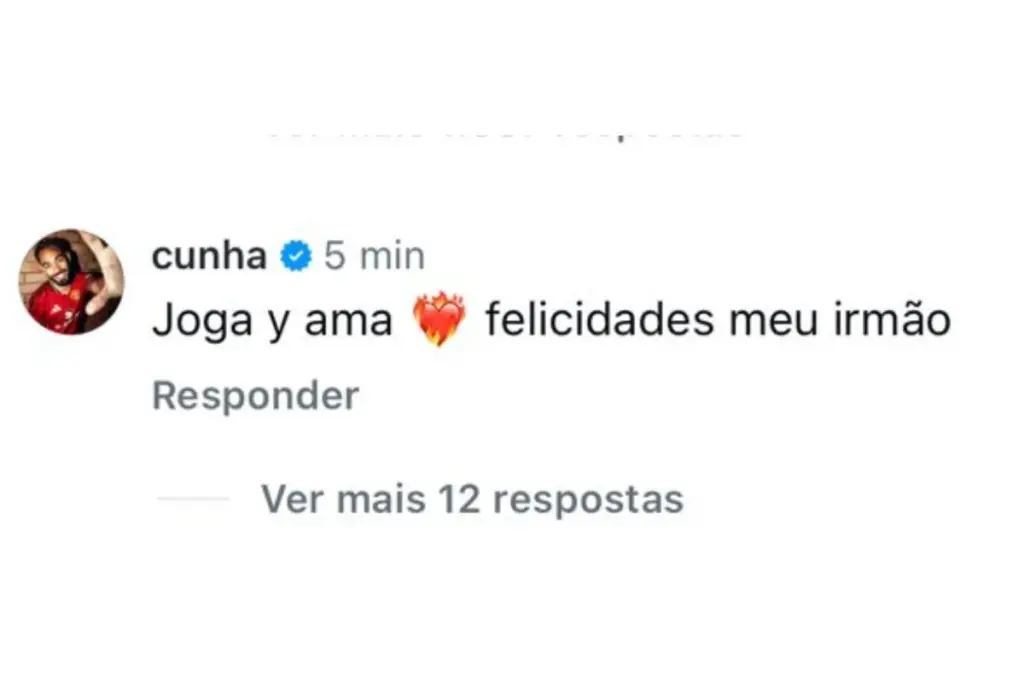
Task: Click the "5 min" timestamp
Action: tap(375, 257)
